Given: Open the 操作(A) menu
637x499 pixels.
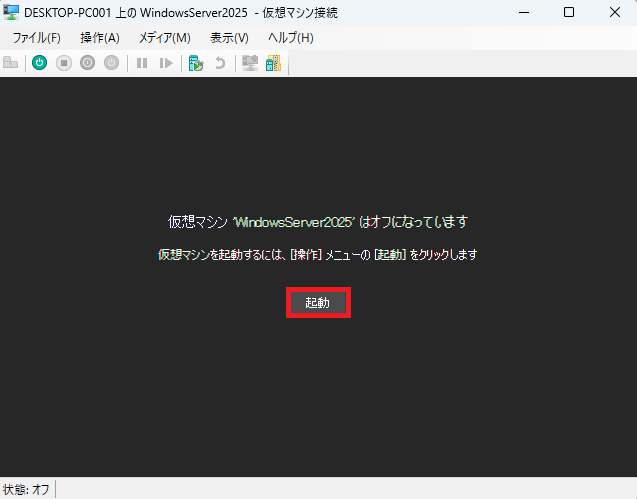Looking at the screenshot, I should [x=100, y=38].
